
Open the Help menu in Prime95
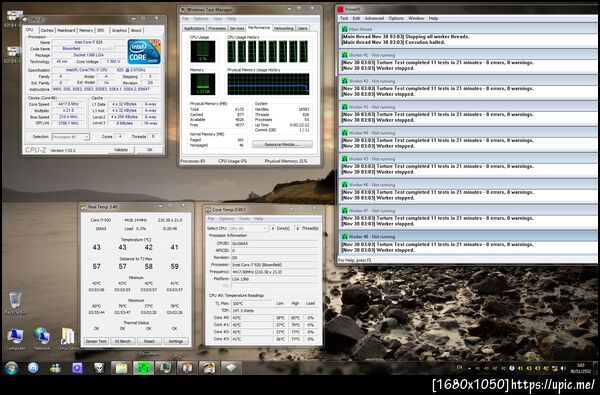[x=433, y=18]
